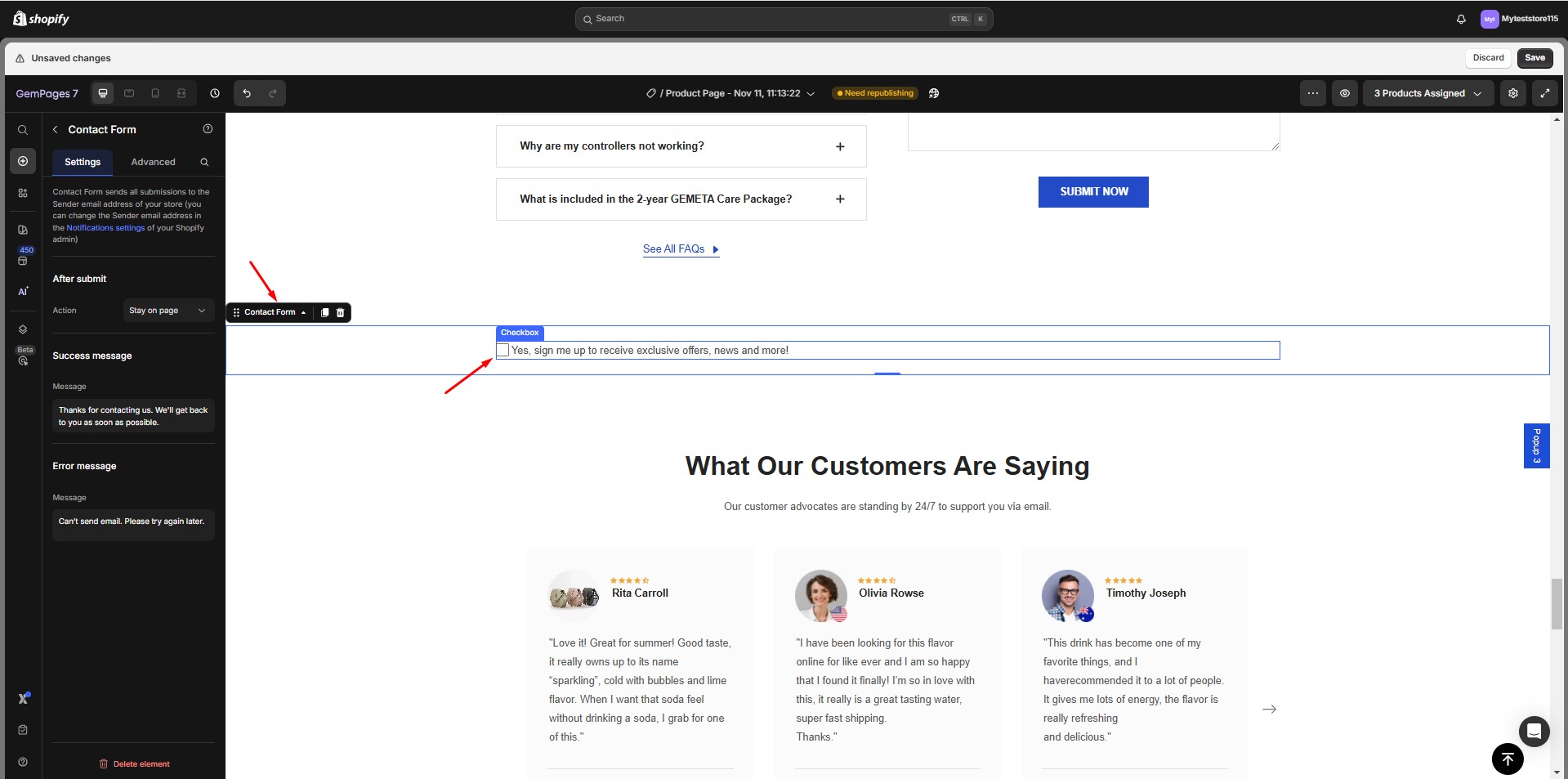Viewport: 1568px width, 779px height.
Task: Click the Save button
Action: (1534, 57)
